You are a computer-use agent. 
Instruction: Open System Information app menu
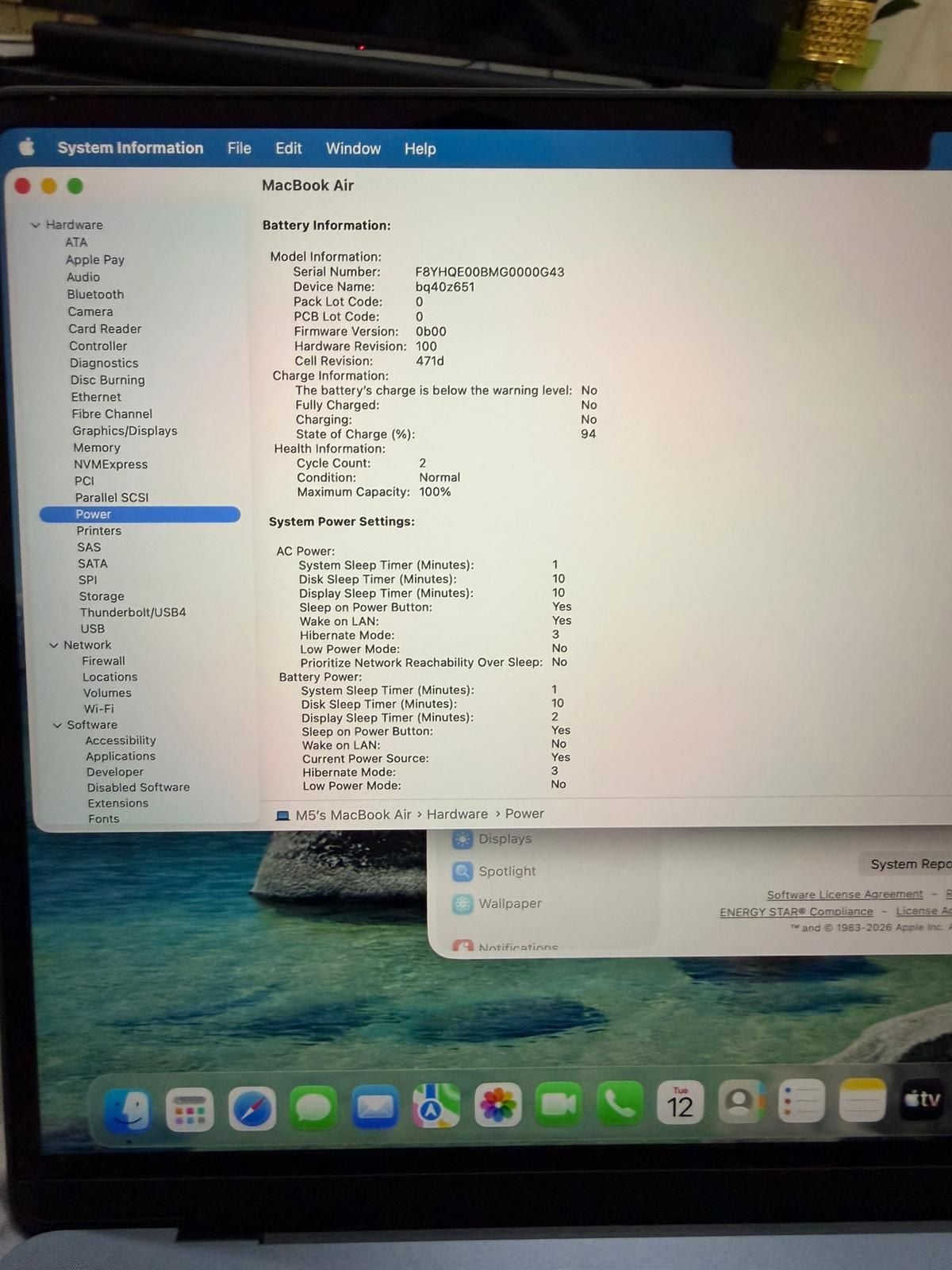click(130, 148)
